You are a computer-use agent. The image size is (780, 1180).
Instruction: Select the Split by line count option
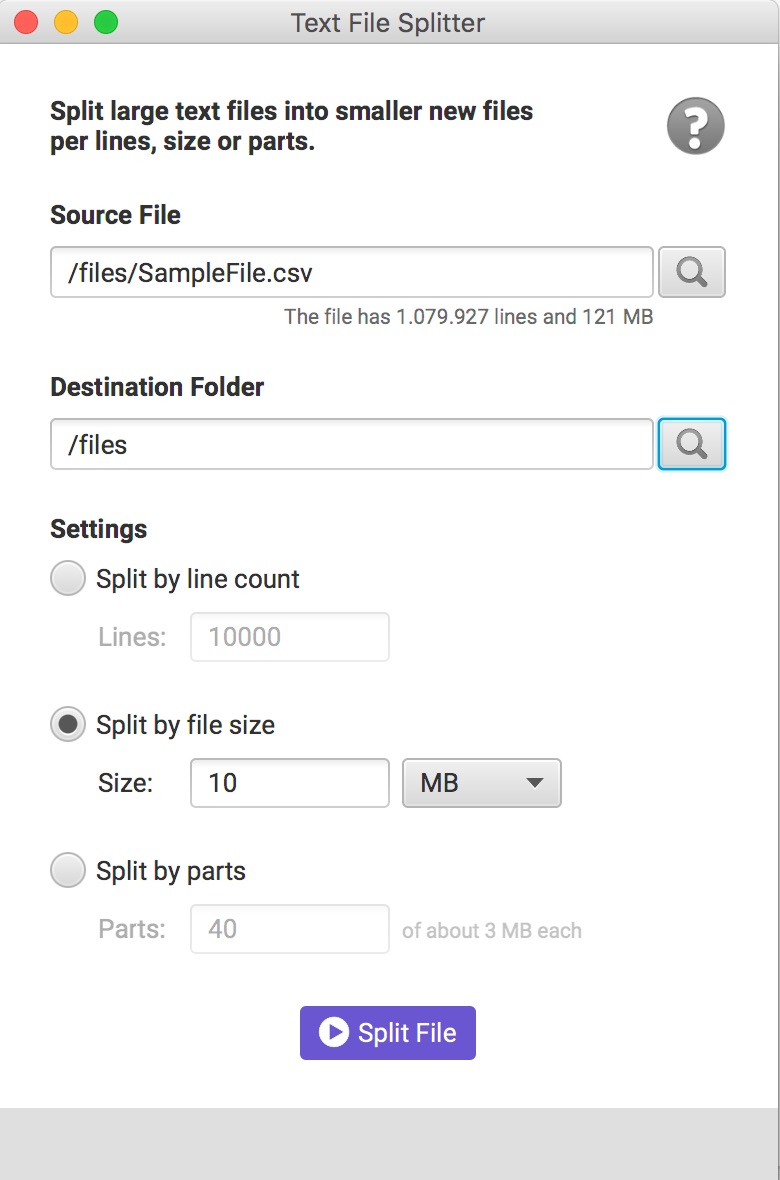pyautogui.click(x=68, y=579)
